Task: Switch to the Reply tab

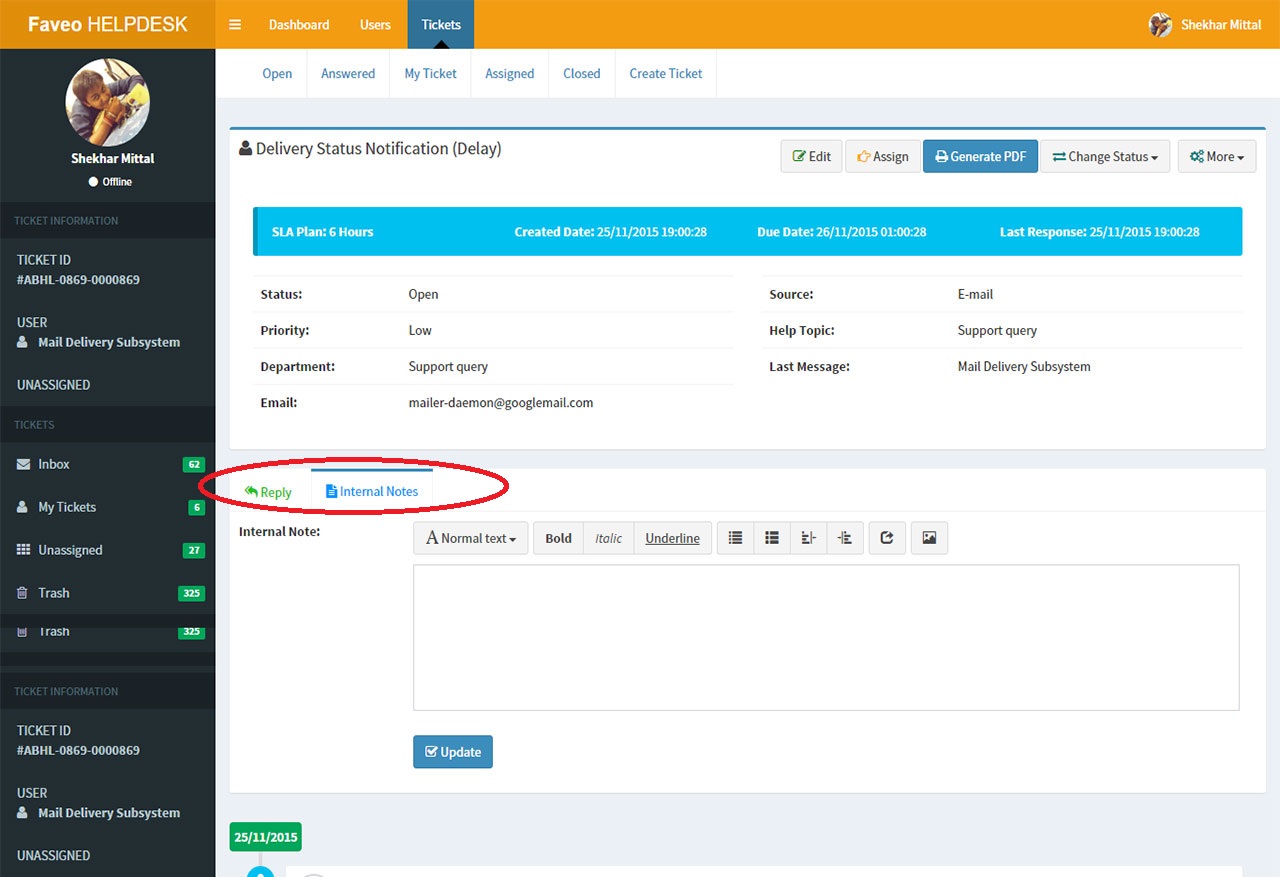Action: (268, 491)
